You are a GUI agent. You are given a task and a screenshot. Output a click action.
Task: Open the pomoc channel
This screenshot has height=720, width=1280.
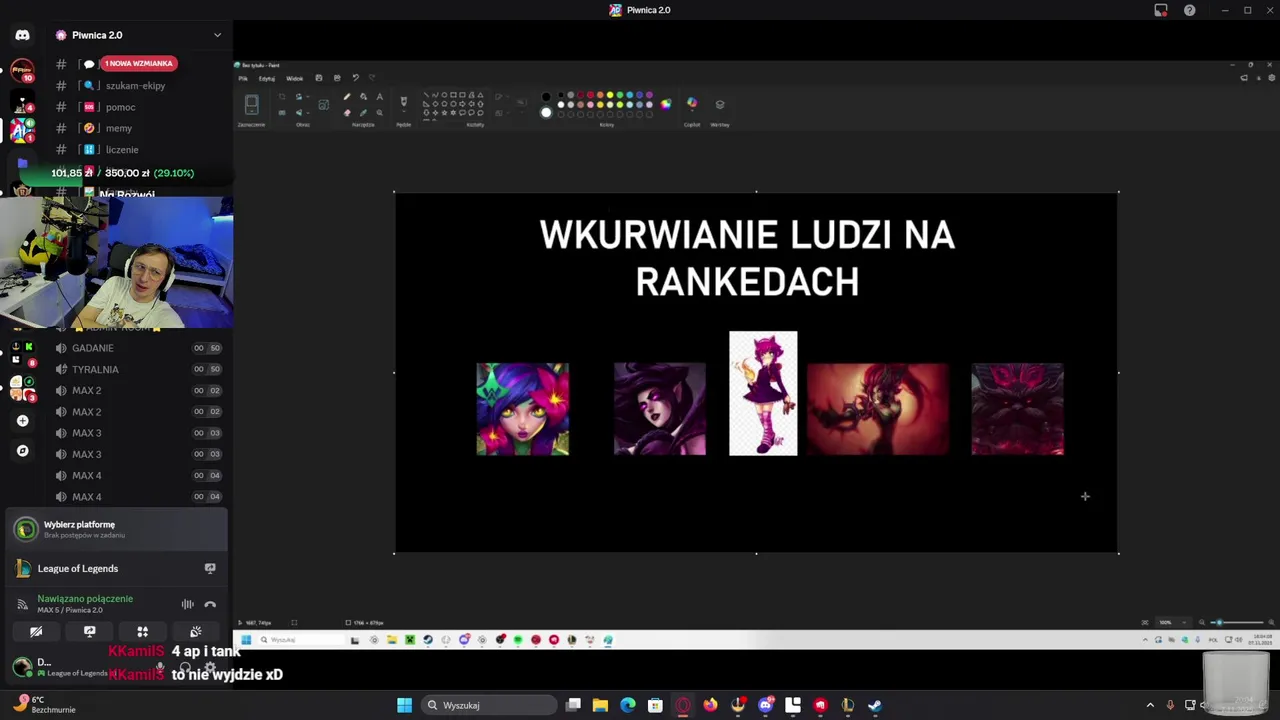pyautogui.click(x=121, y=107)
